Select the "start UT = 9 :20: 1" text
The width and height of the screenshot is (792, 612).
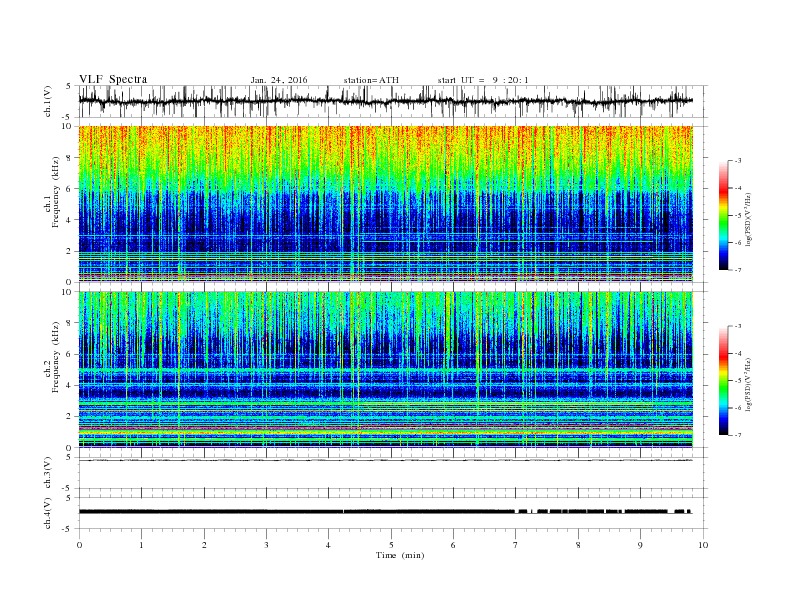point(483,80)
